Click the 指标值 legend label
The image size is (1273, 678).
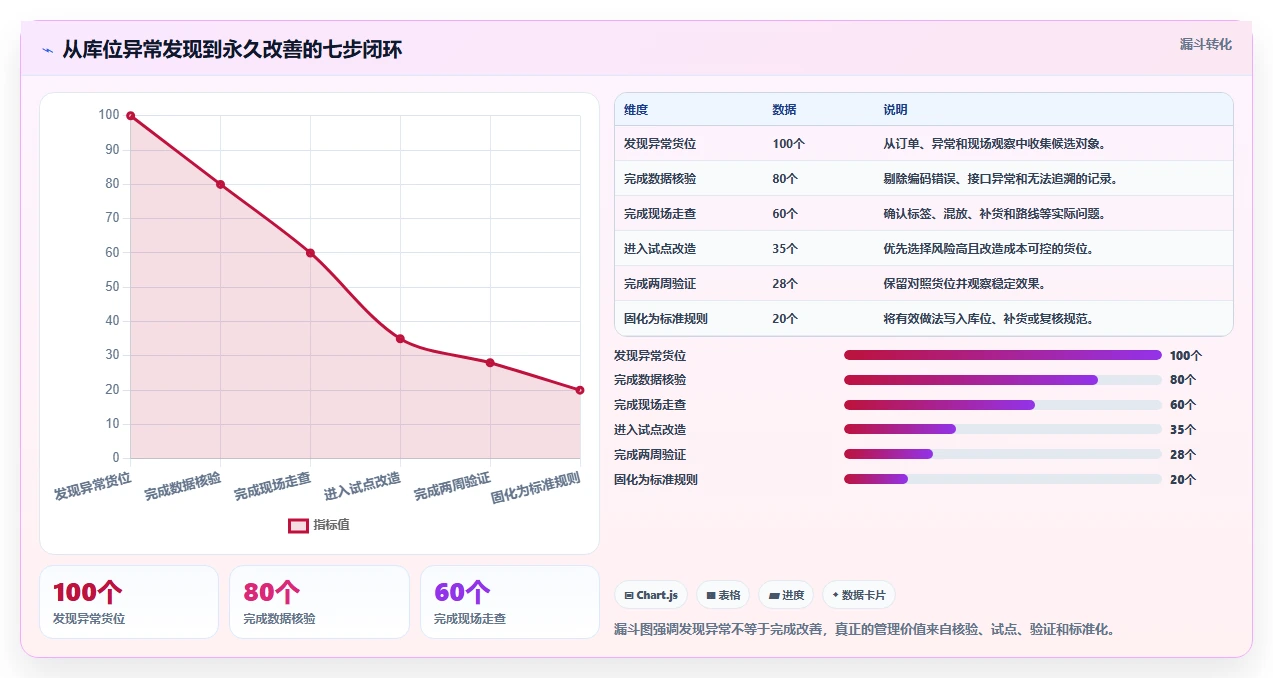(331, 525)
